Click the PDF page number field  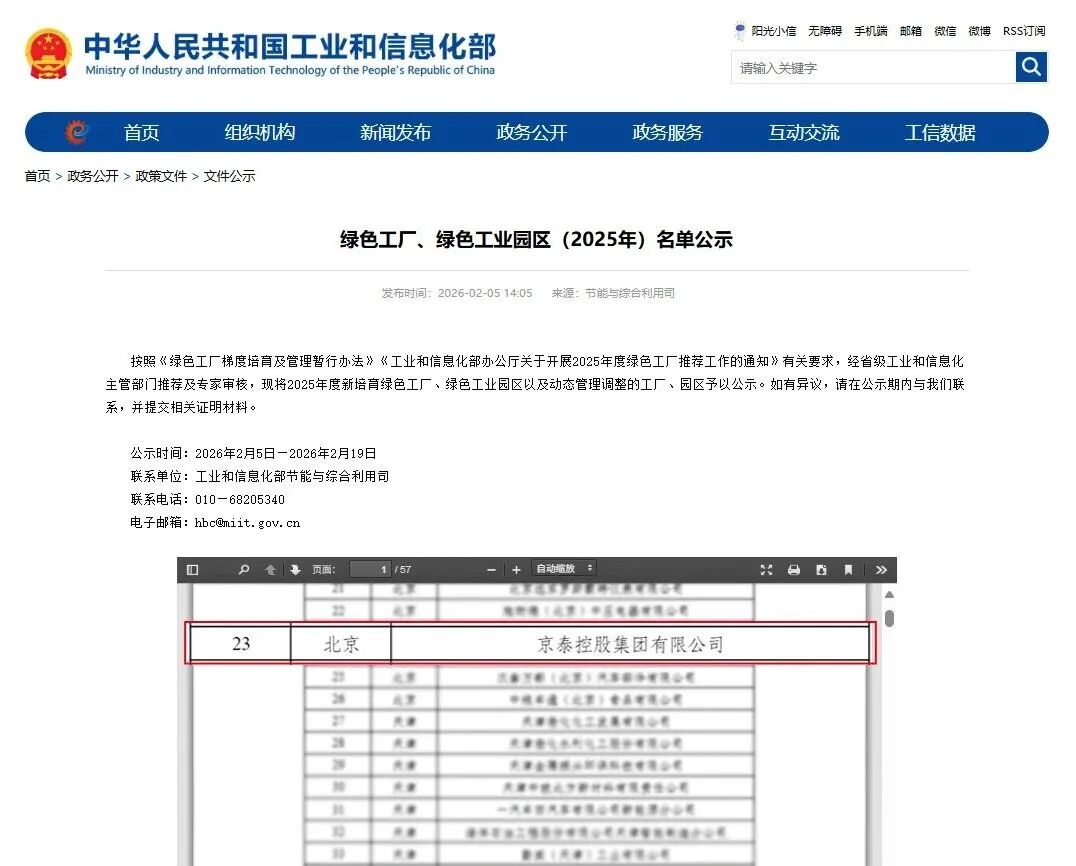point(370,570)
